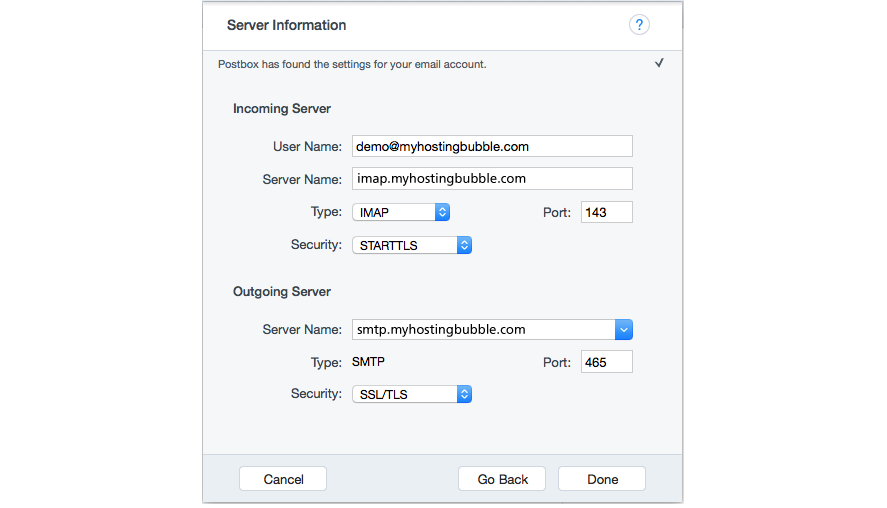Click the checkmark beside the settings-found message
887x508 pixels.
659,63
